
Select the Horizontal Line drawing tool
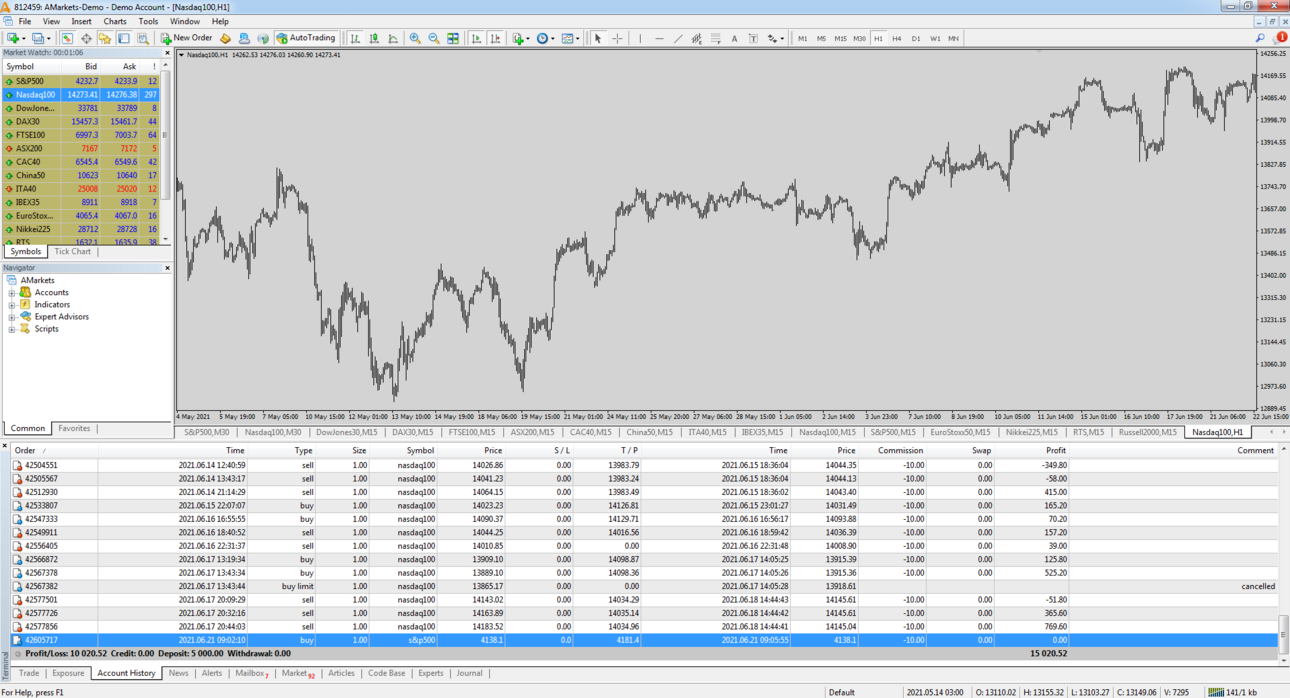point(659,38)
